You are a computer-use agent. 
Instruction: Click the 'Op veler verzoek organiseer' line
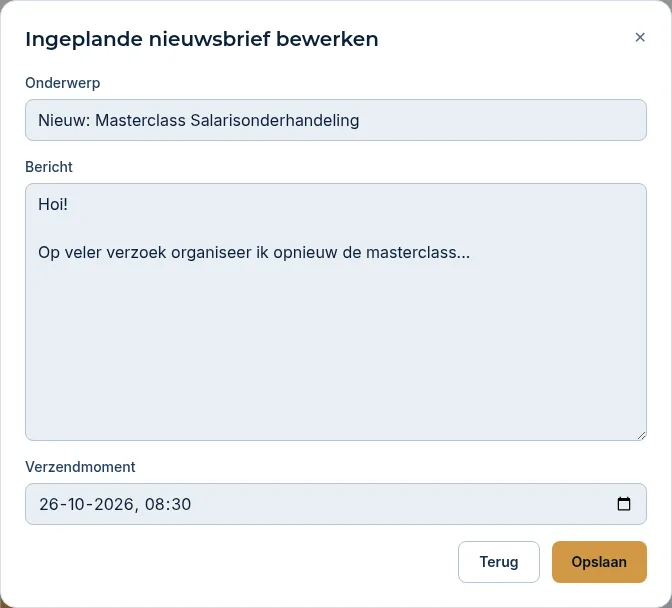254,252
